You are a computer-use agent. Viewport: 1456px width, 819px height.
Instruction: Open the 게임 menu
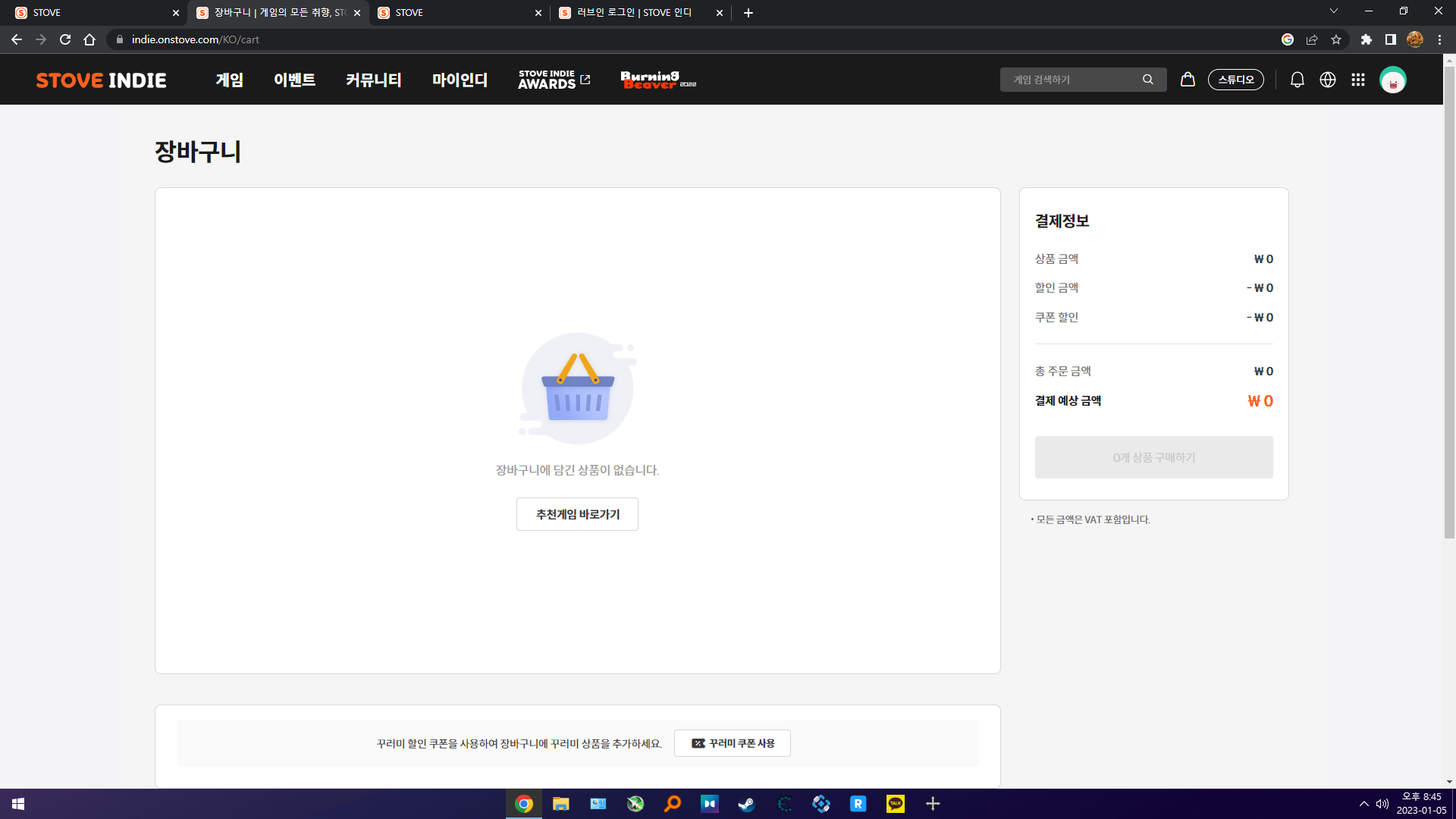click(x=229, y=80)
